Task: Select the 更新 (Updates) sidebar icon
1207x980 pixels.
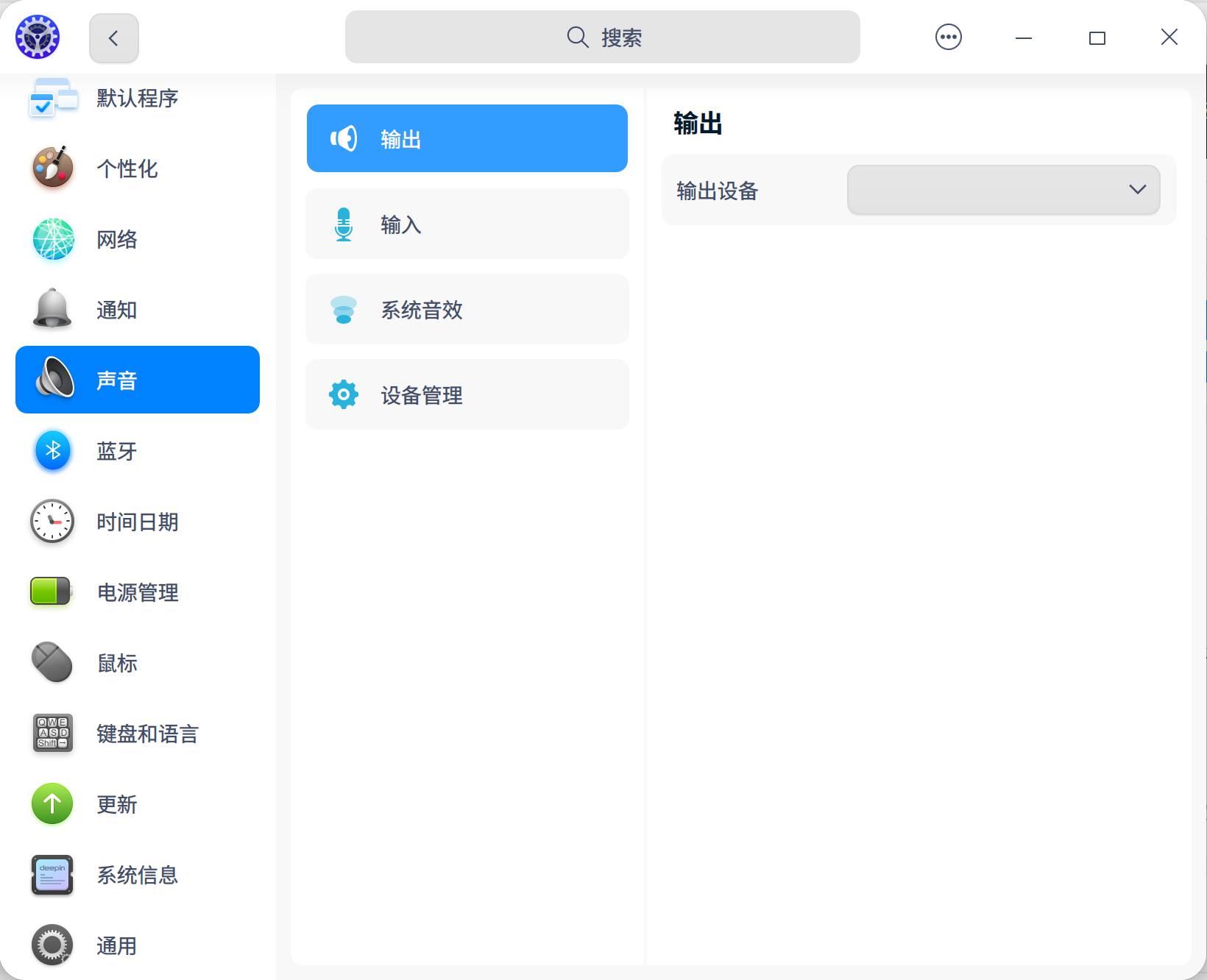Action: click(x=52, y=804)
